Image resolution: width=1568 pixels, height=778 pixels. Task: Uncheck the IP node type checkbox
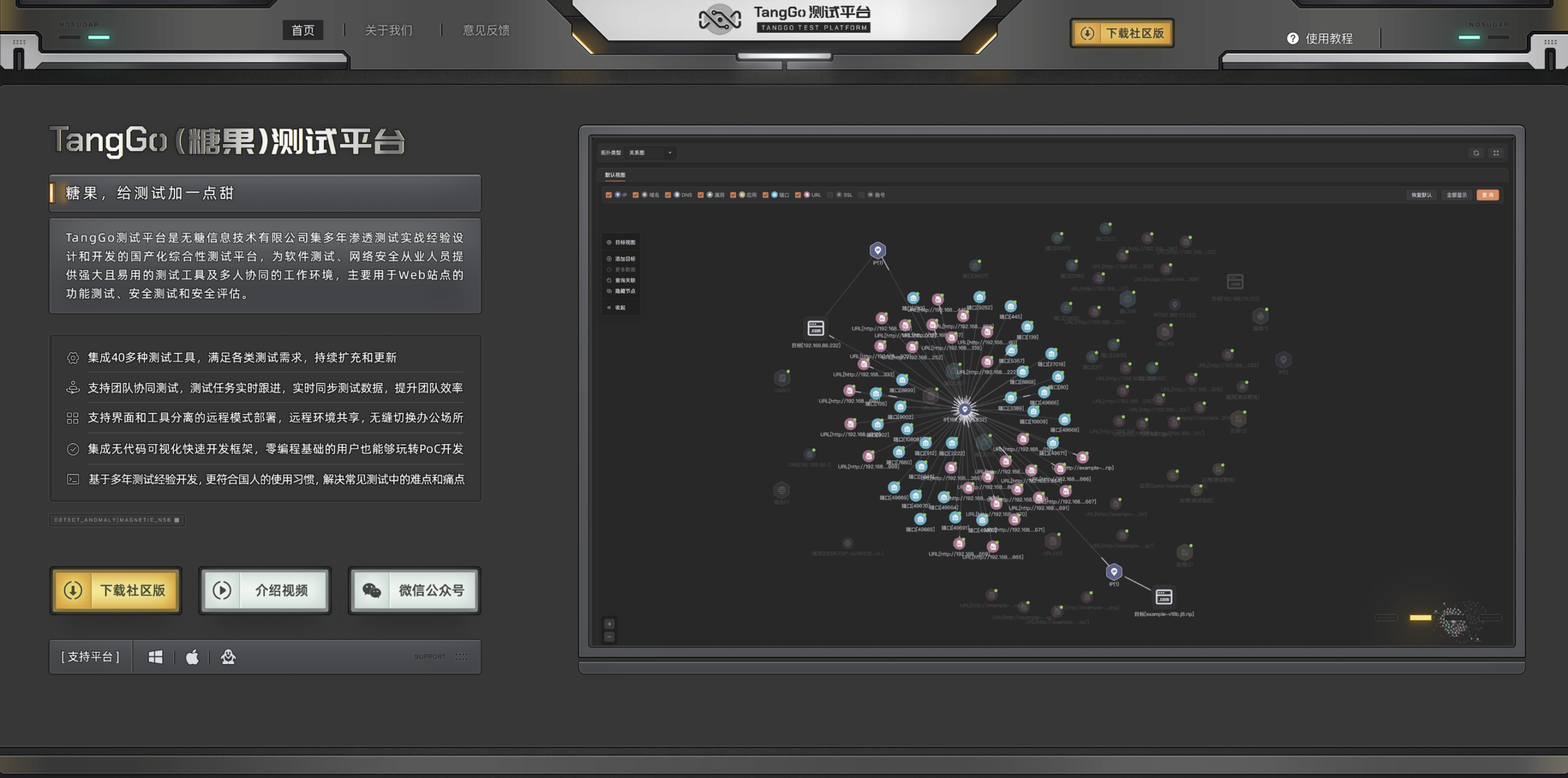pos(609,195)
